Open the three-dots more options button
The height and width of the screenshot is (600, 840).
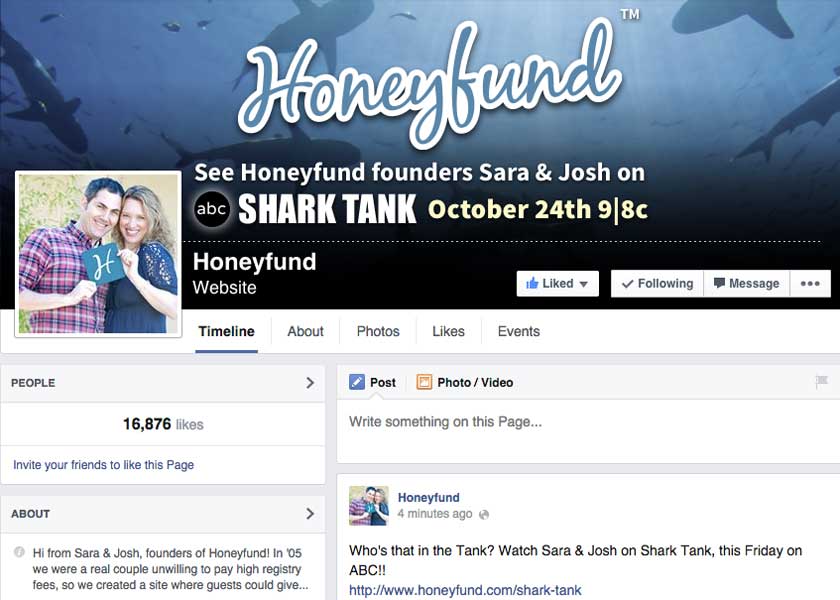click(x=810, y=283)
